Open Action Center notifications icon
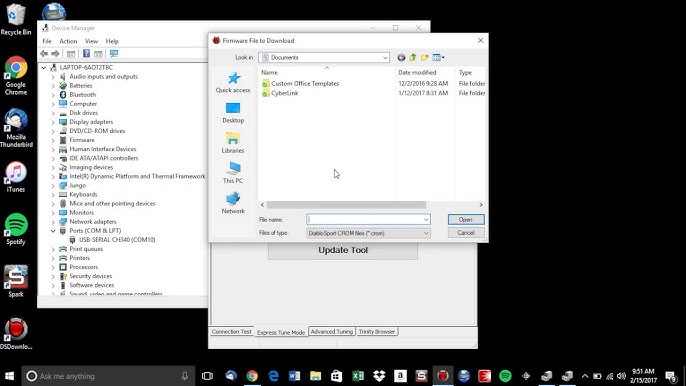Viewport: 686px width, 386px height. click(671, 376)
